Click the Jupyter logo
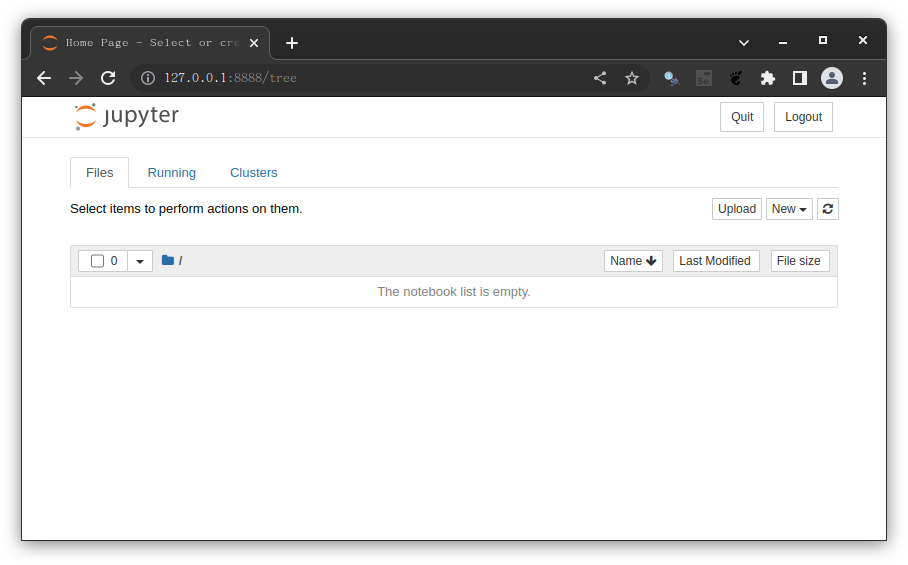This screenshot has width=908, height=565. pyautogui.click(x=127, y=116)
